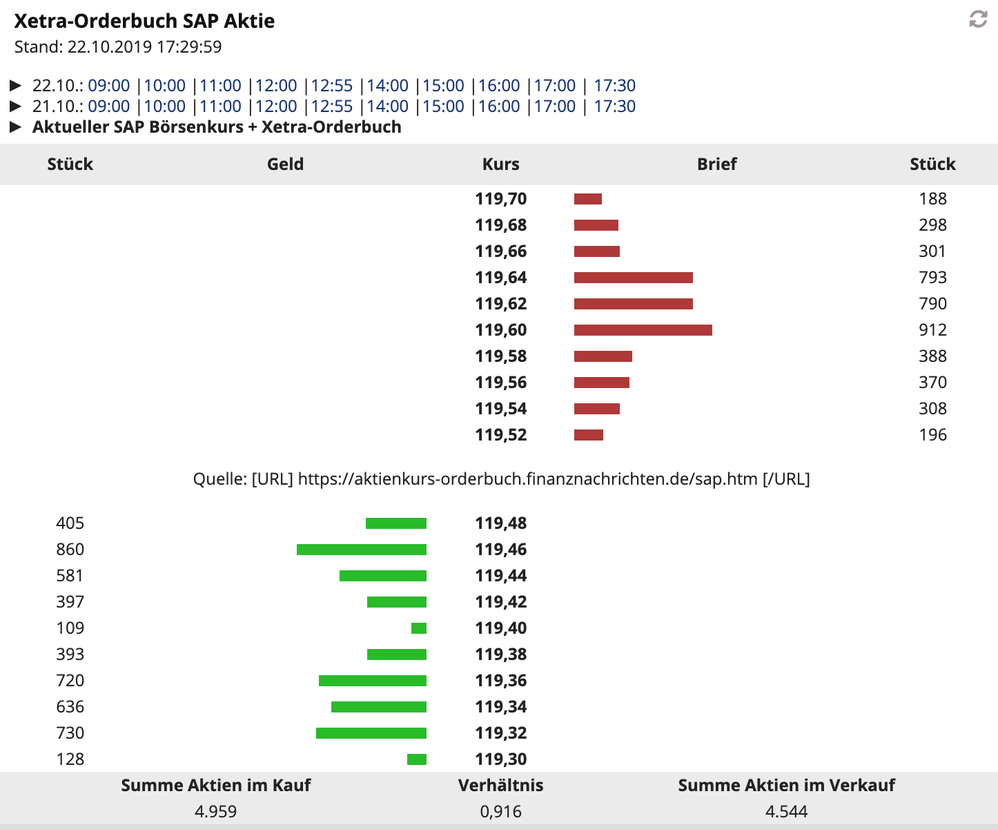Click the Geld column header
Screen dimensions: 998x830
pos(285,164)
